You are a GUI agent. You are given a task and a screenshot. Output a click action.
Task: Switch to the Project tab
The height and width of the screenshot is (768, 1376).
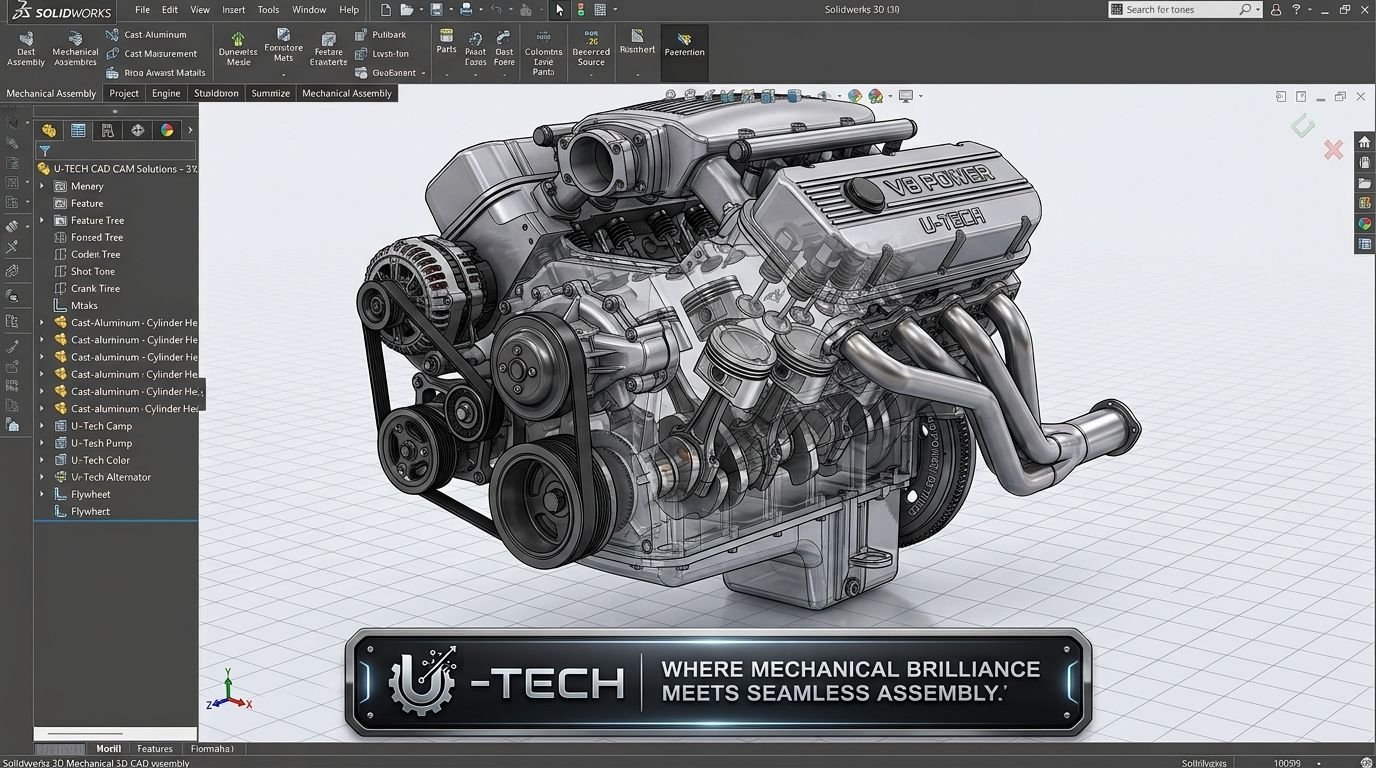[x=124, y=93]
